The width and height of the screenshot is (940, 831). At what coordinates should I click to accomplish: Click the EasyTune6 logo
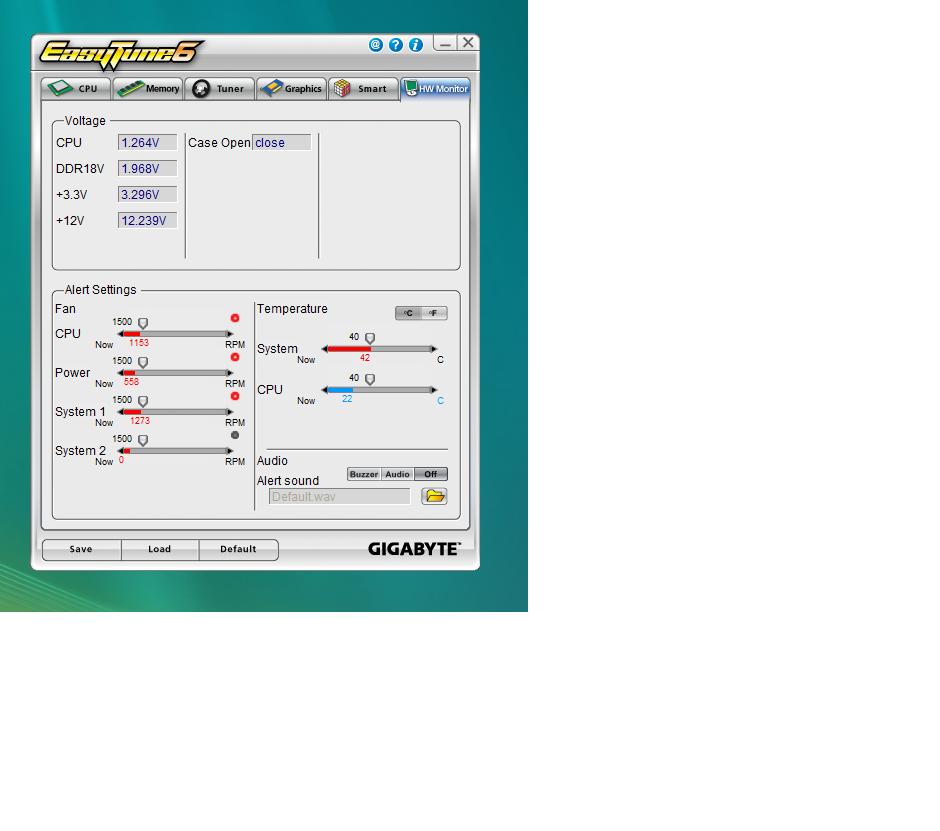click(120, 54)
